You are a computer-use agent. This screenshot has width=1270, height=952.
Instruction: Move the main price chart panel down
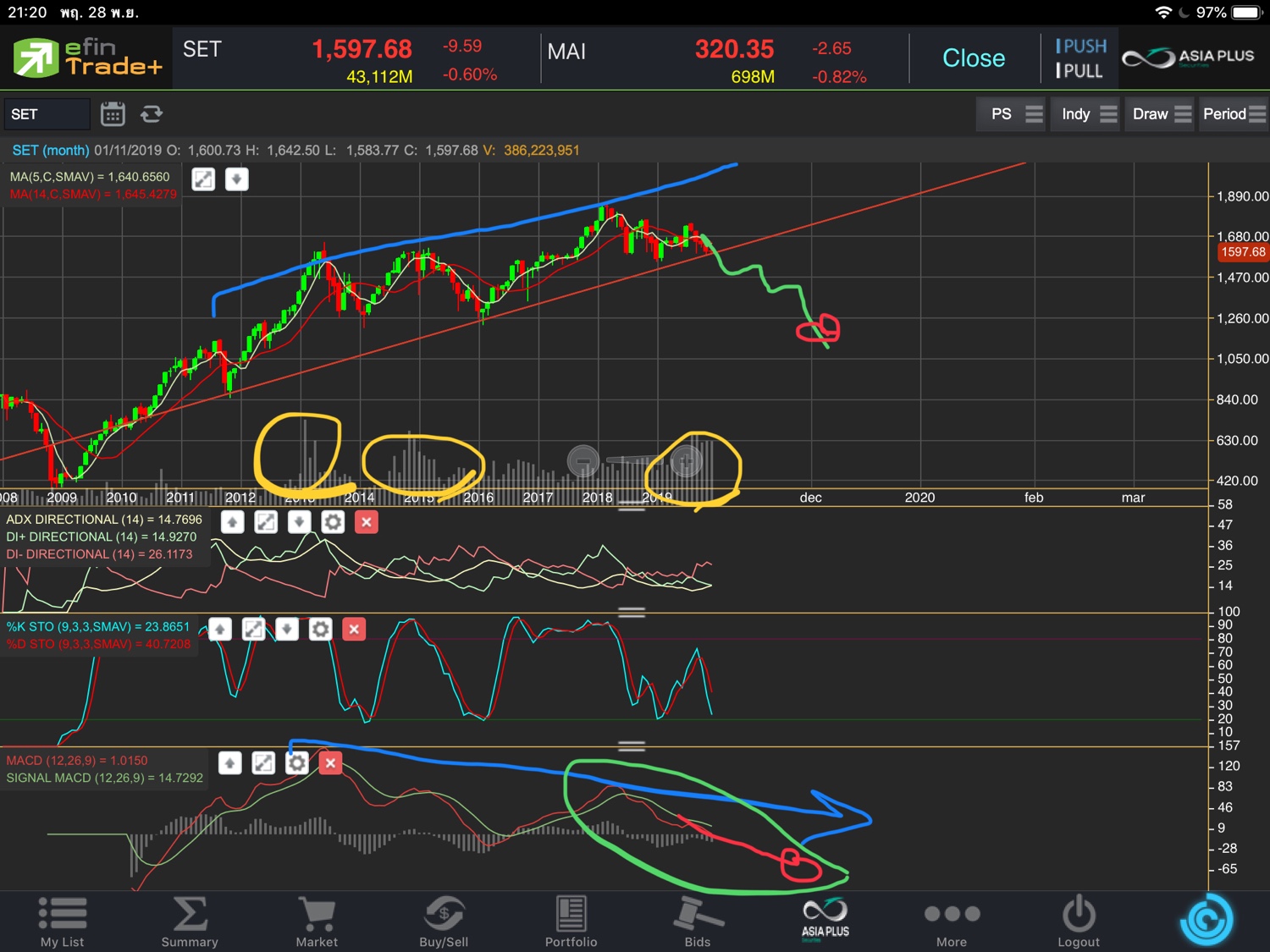[x=237, y=179]
